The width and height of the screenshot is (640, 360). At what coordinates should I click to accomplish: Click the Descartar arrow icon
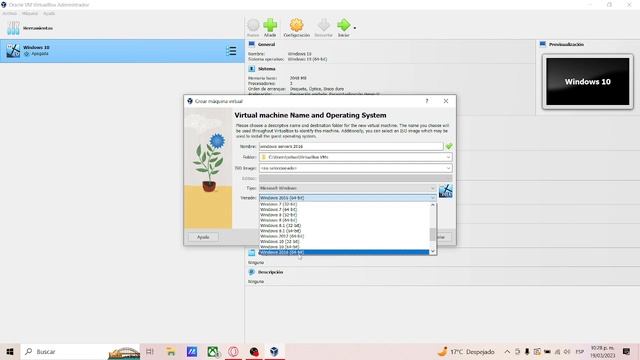(x=323, y=25)
